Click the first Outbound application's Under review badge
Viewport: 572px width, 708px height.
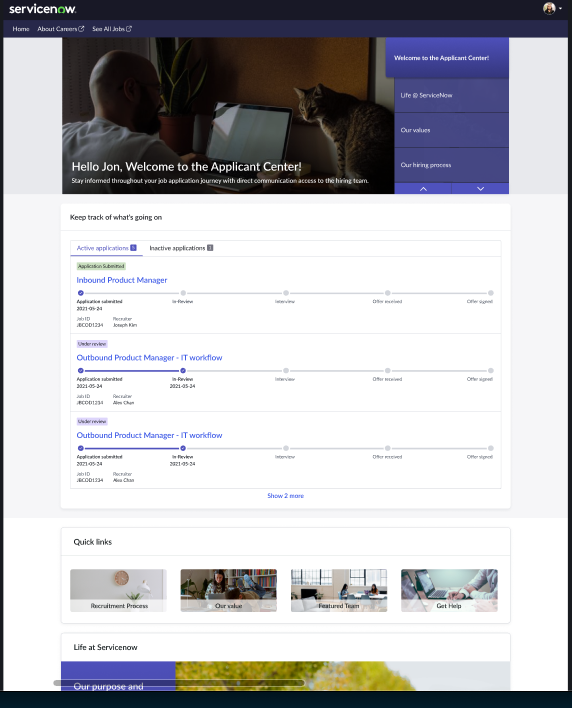(92, 344)
